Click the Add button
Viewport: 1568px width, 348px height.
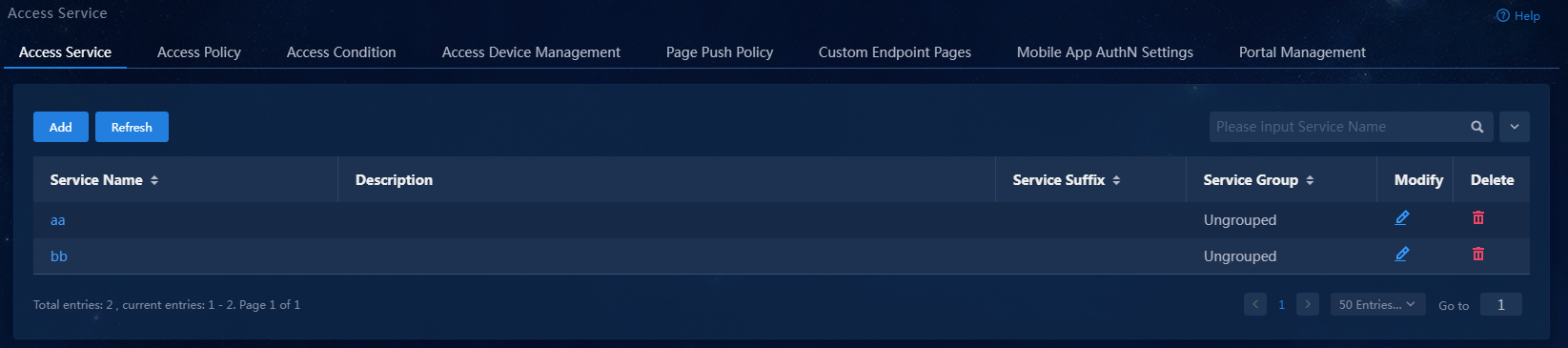(61, 127)
